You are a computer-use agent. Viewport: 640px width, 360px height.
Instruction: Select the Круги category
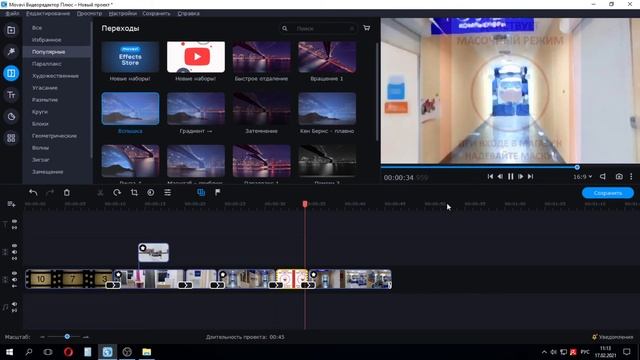coord(40,112)
